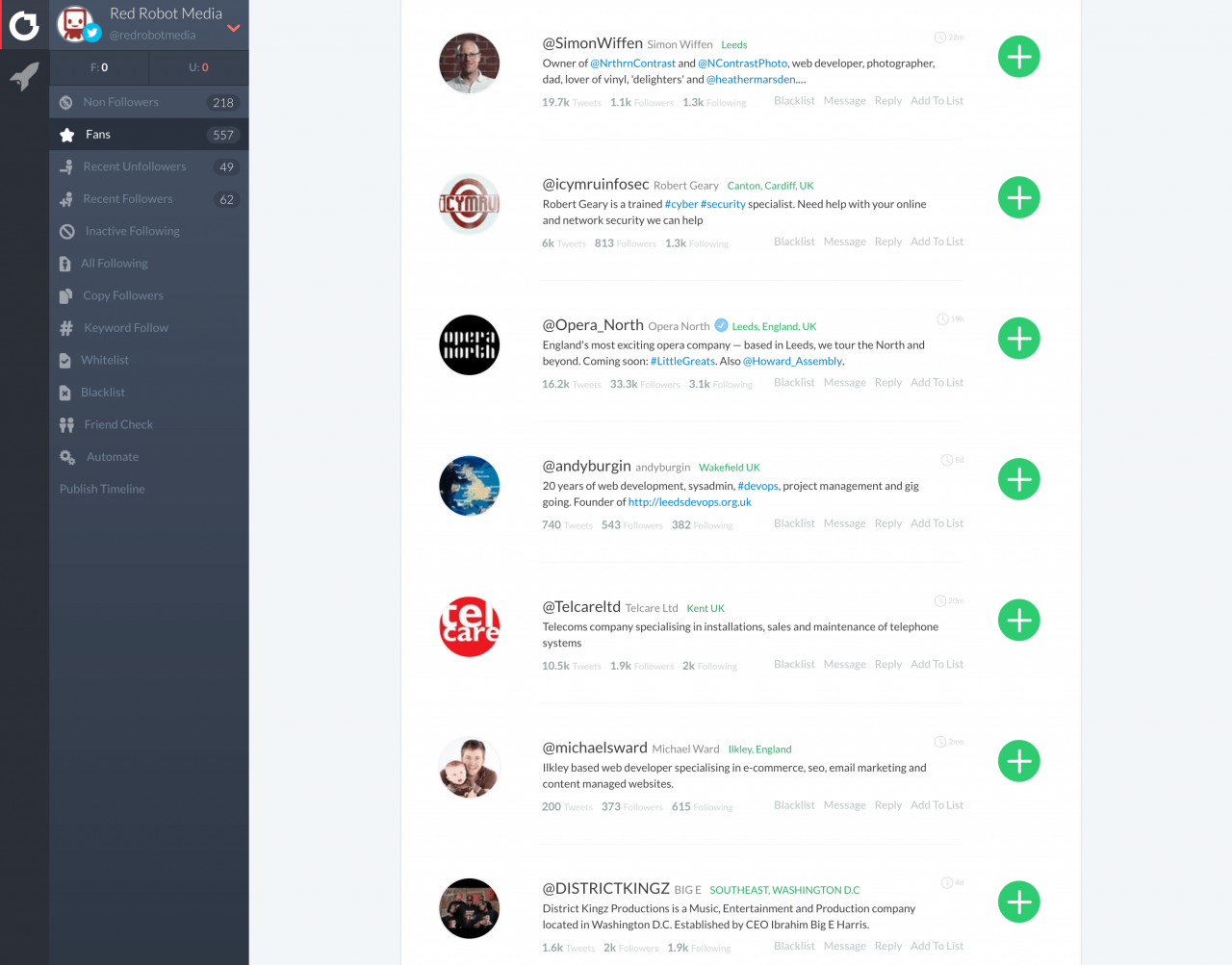Open the rocket launch icon in sidebar

click(24, 76)
